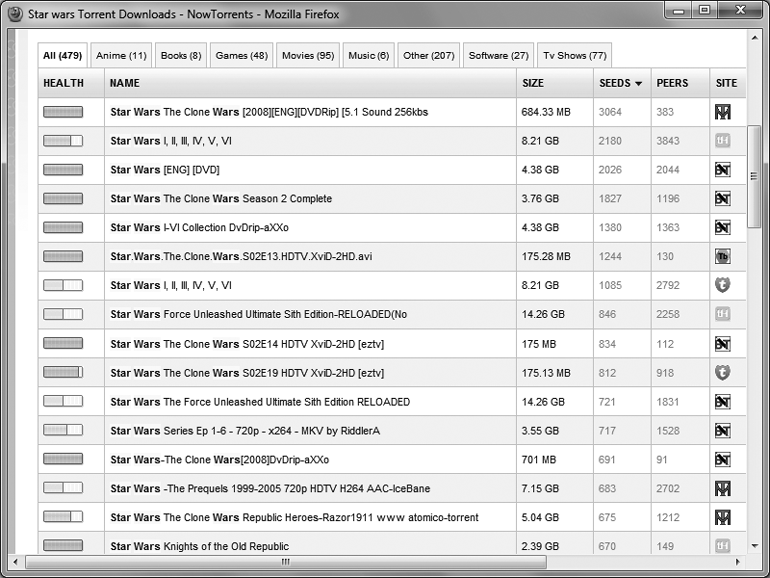770x578 pixels.
Task: Open the Clone Wars Republic Heroes-Razor1911 torrent link
Action: (x=294, y=518)
